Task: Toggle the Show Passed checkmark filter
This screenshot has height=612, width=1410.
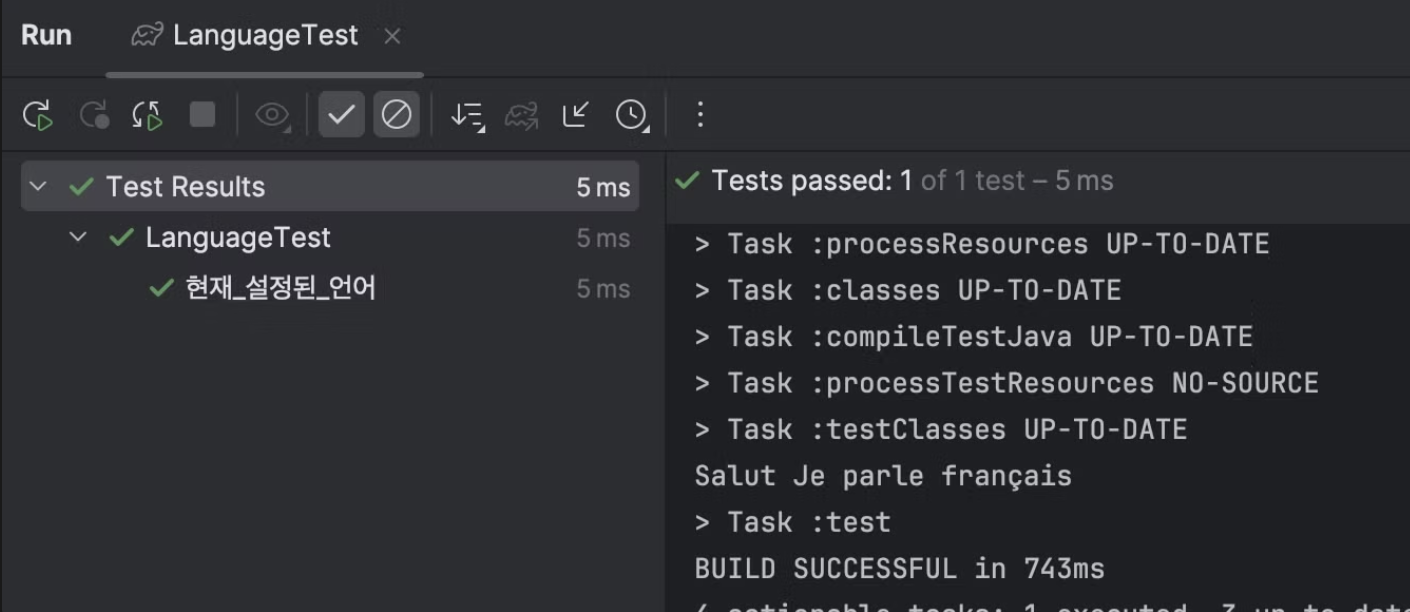Action: (x=341, y=116)
